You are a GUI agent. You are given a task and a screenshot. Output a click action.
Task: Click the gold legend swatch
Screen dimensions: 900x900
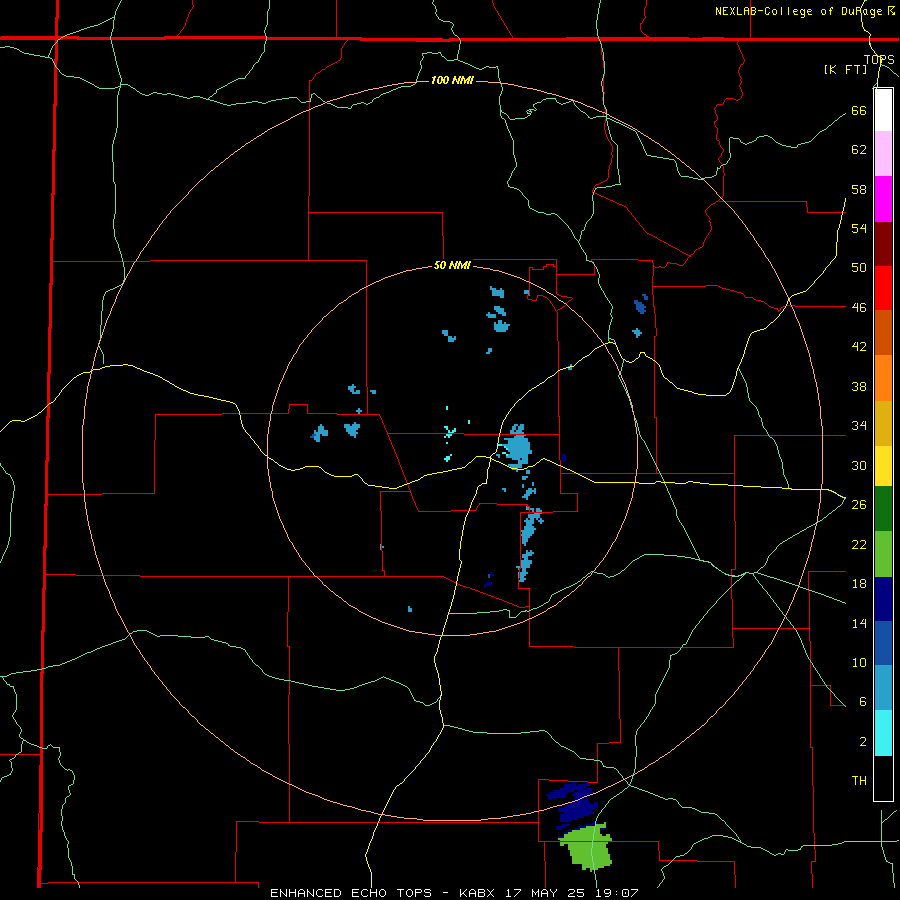click(883, 423)
